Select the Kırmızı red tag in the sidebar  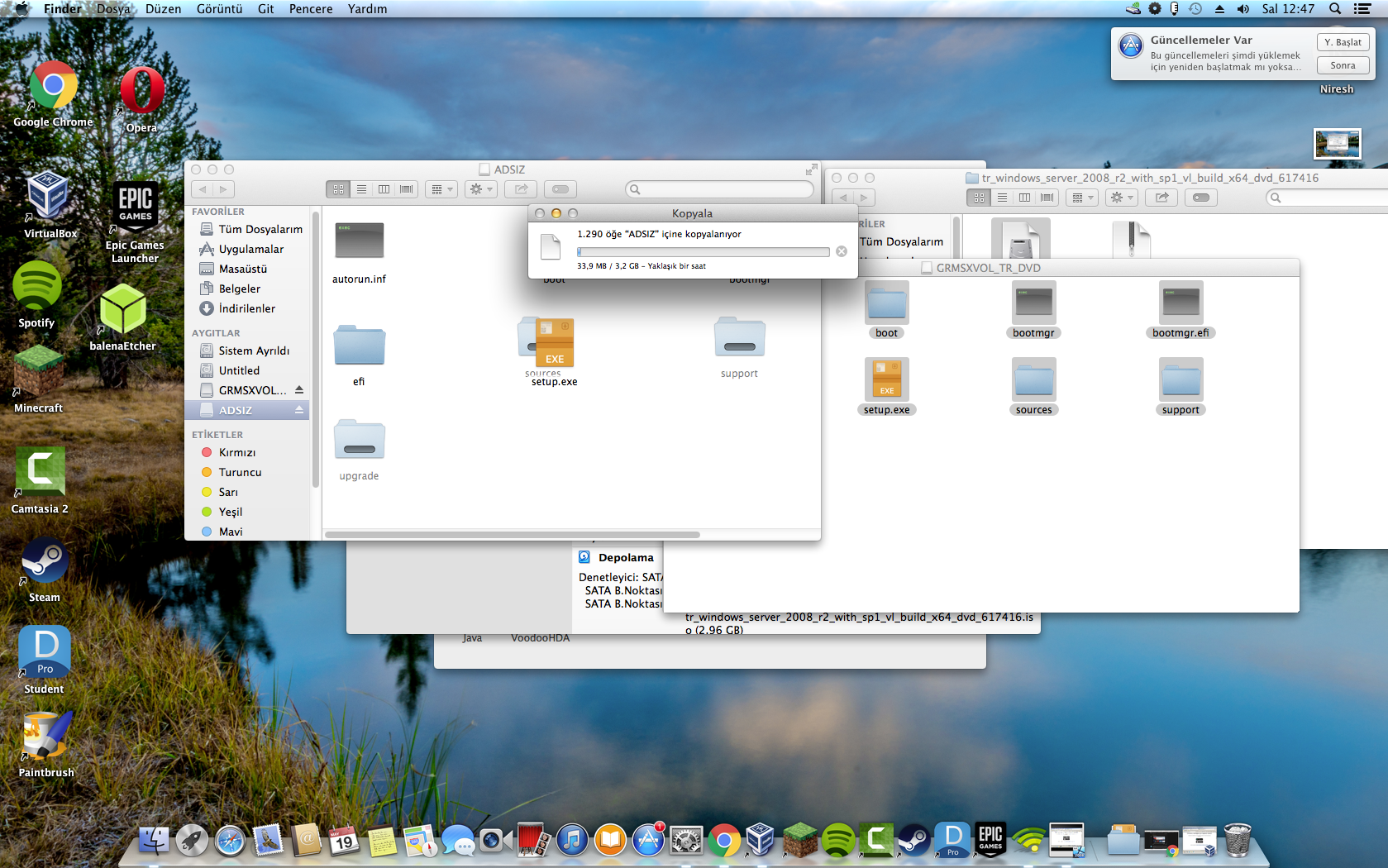click(x=236, y=452)
